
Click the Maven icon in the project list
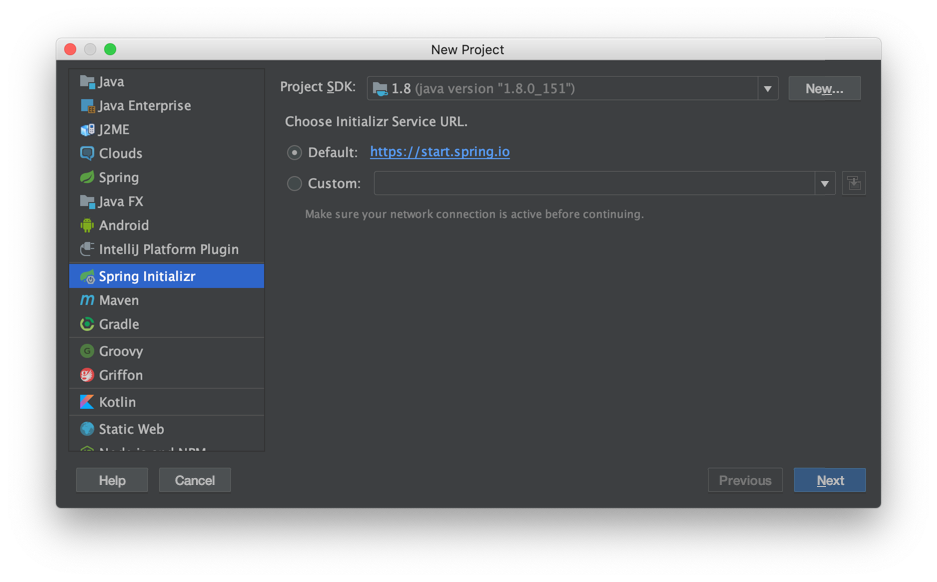[88, 300]
